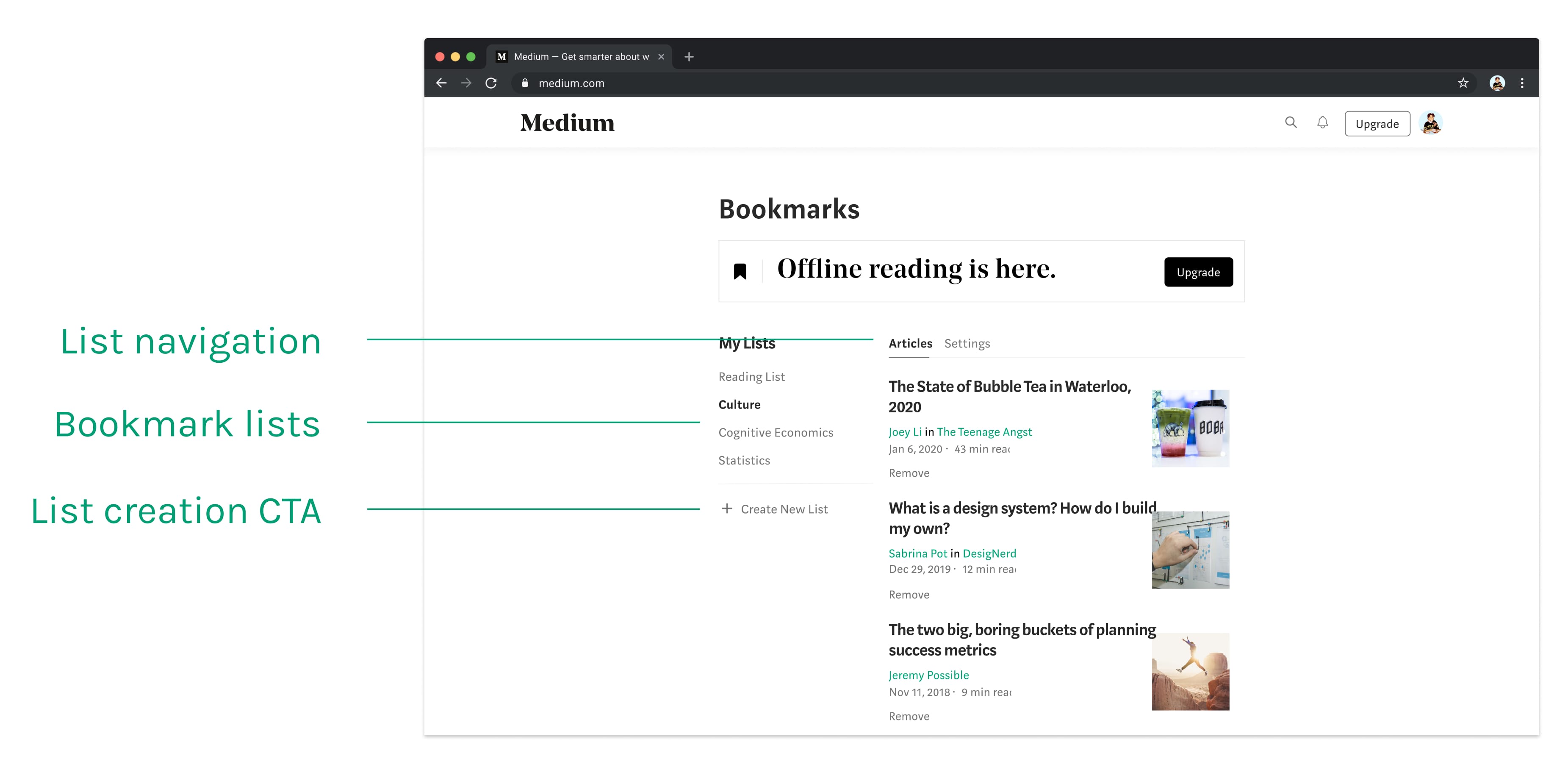Open the Reading List
This screenshot has width=1568, height=773.
[751, 376]
